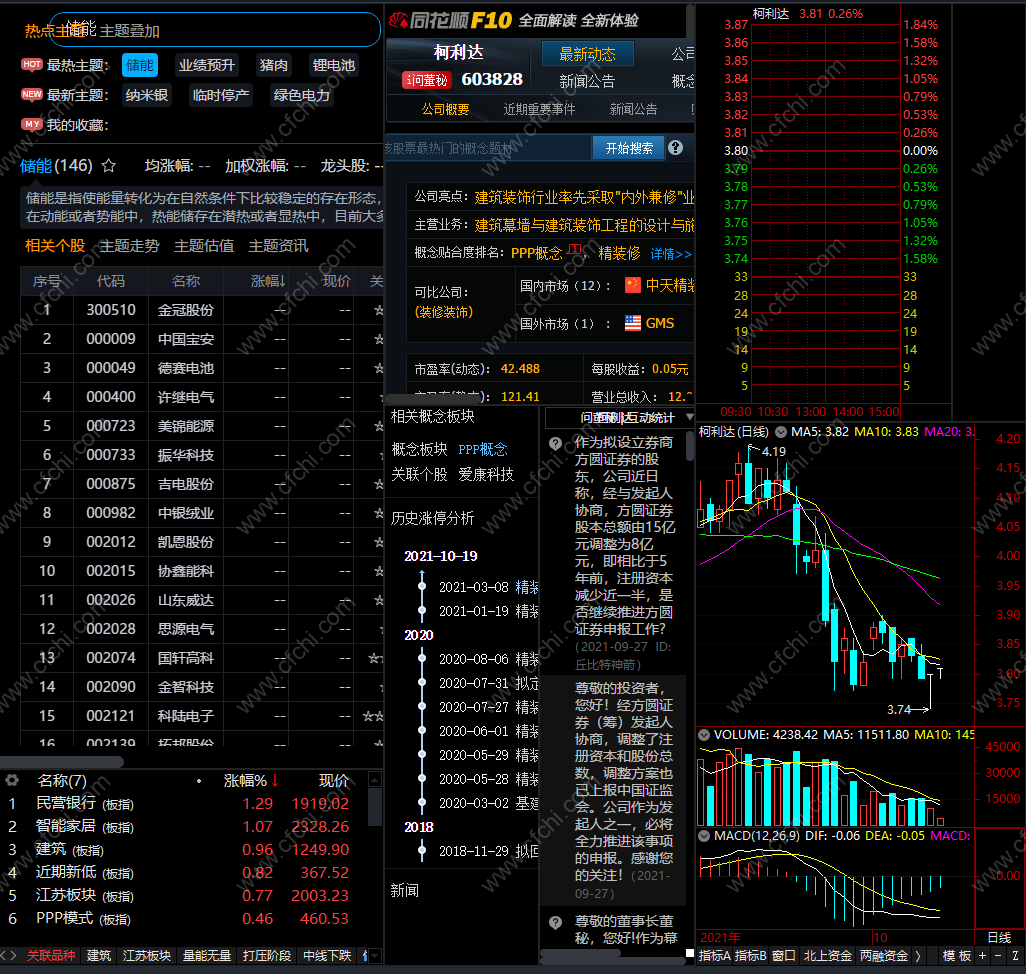Click the vertical scrollbar thumb in 问董秘 panel
Viewport: 1026px width, 974px height.
pyautogui.click(x=690, y=446)
